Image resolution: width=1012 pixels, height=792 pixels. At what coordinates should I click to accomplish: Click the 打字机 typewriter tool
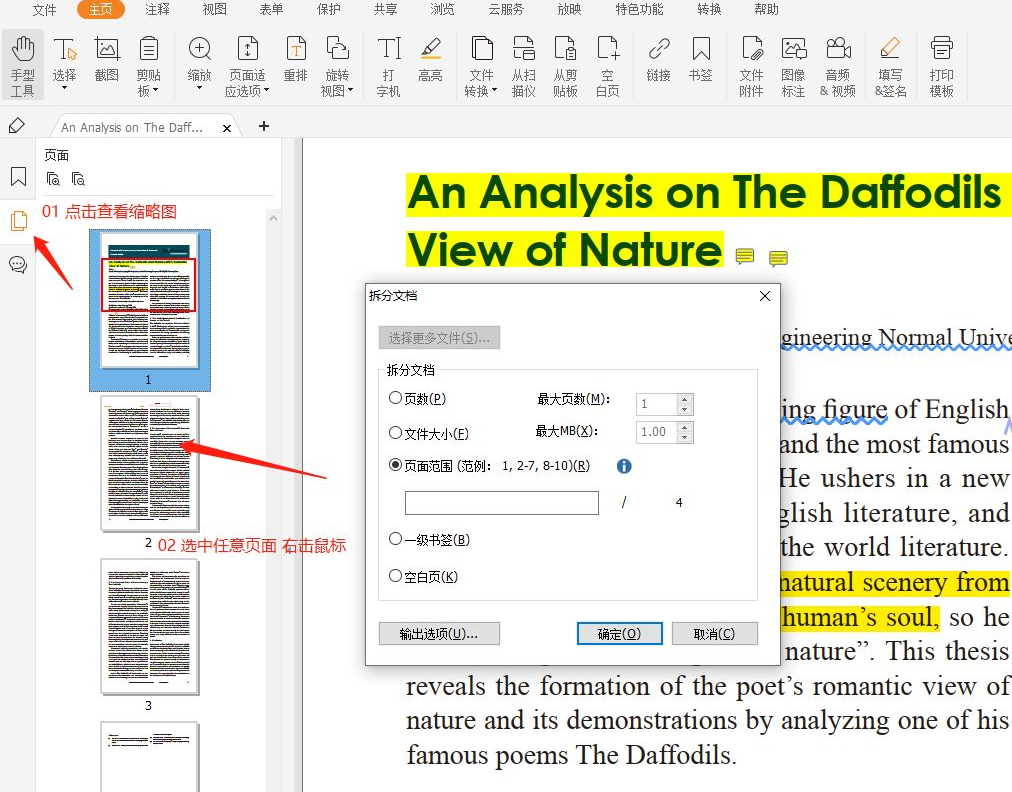click(x=388, y=65)
